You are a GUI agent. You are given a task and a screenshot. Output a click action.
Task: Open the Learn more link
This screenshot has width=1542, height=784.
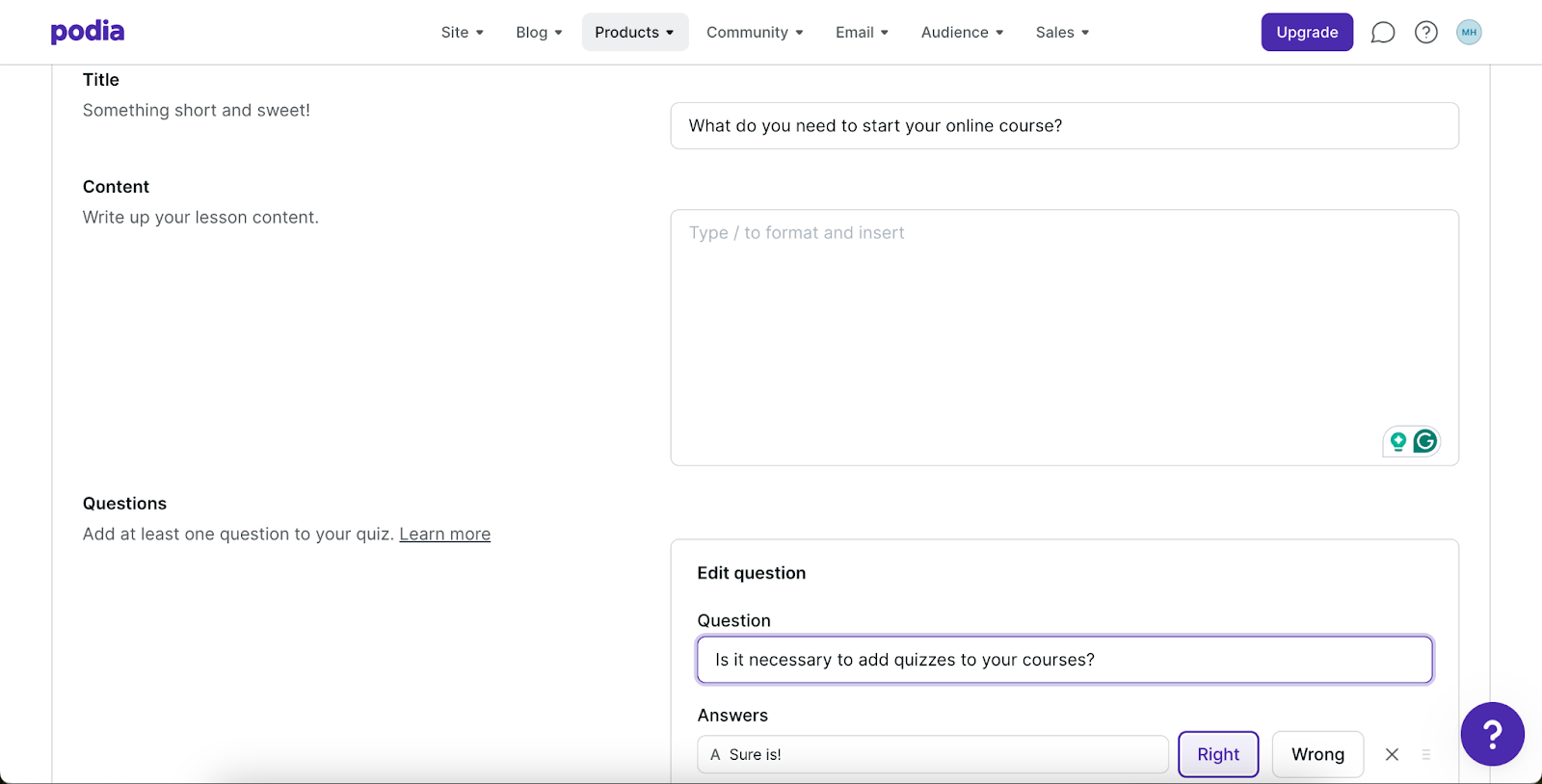coord(445,535)
